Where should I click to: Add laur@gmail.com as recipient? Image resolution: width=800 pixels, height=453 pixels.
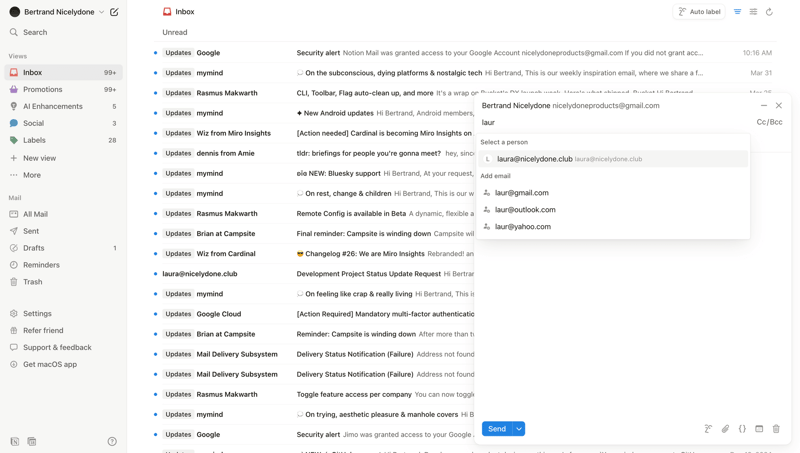pos(613,193)
